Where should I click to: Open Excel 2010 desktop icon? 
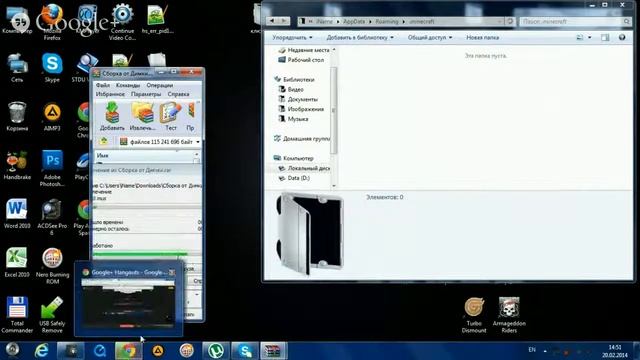pyautogui.click(x=17, y=262)
